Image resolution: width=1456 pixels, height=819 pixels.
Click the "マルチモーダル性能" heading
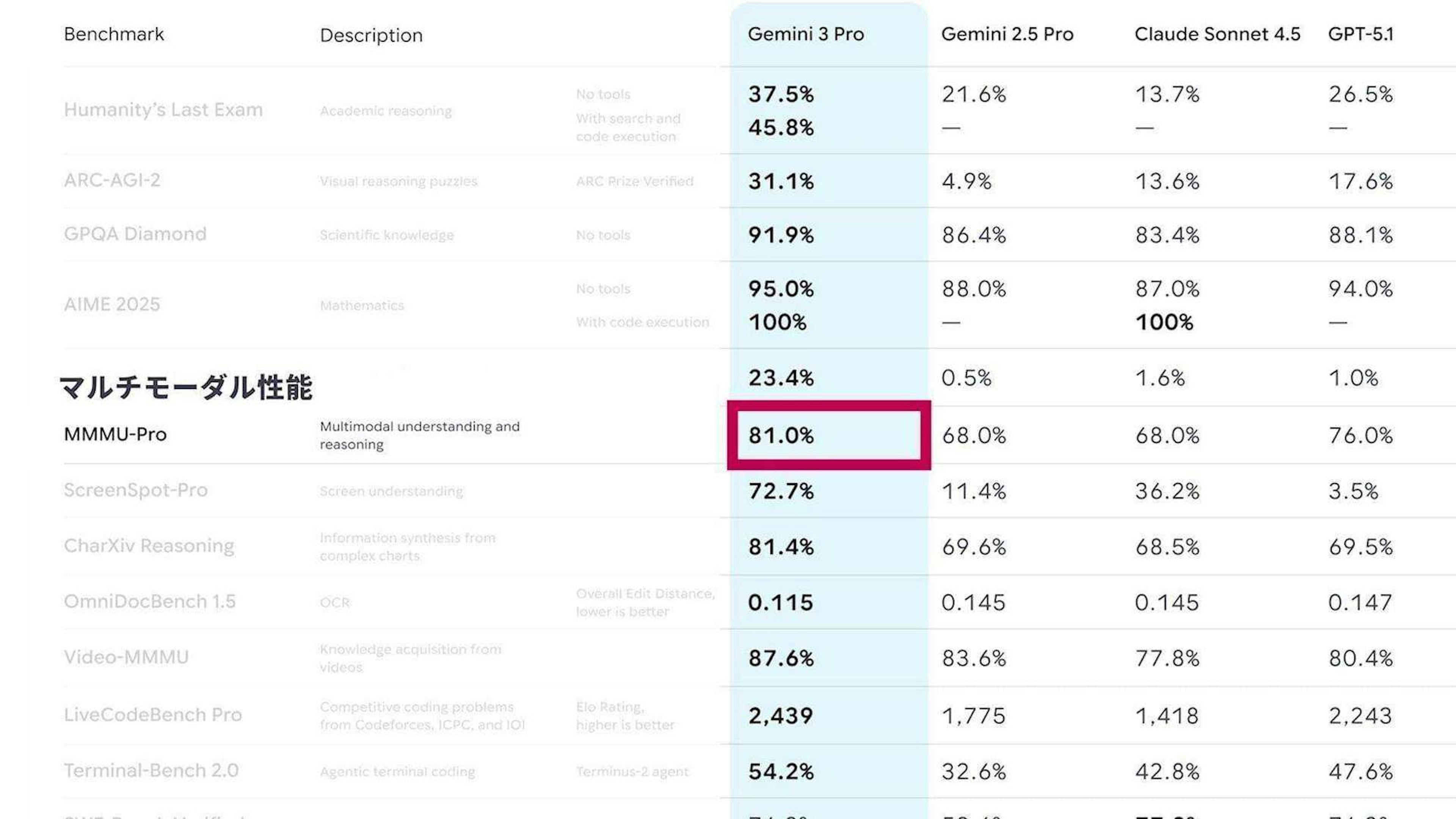pos(185,387)
